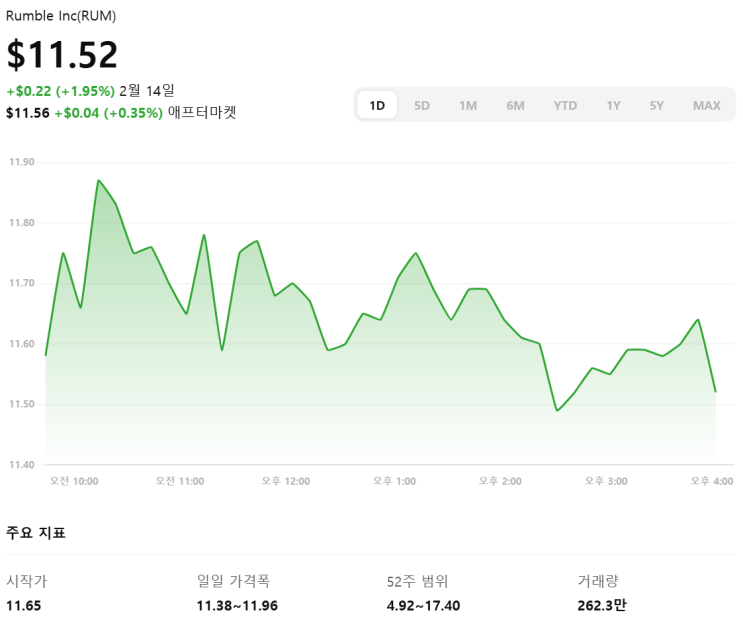The height and width of the screenshot is (627, 743).
Task: Click the 11.80 y-axis label
Action: (x=22, y=222)
